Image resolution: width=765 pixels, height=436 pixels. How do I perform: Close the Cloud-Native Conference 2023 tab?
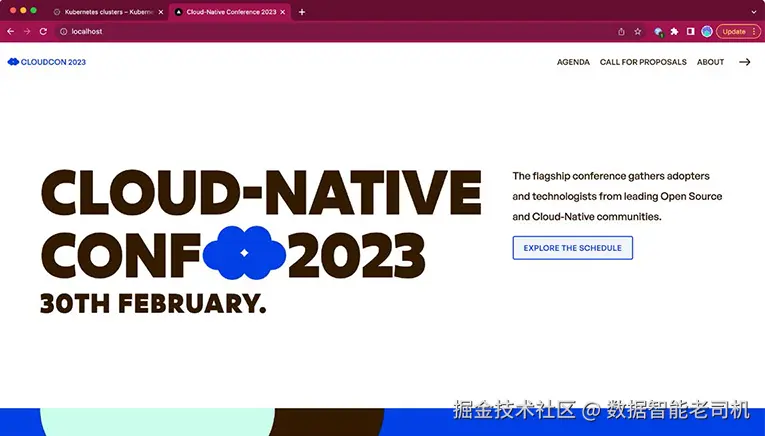(282, 12)
